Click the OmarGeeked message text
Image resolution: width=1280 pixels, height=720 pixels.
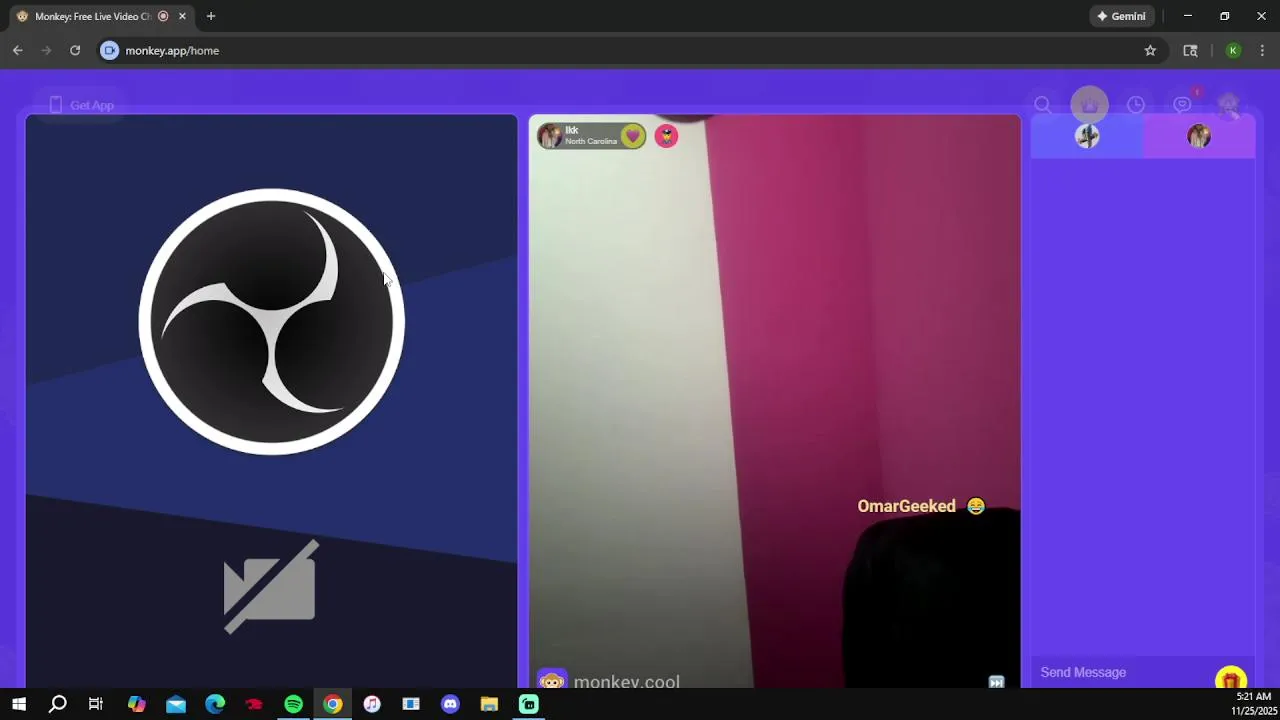(906, 506)
